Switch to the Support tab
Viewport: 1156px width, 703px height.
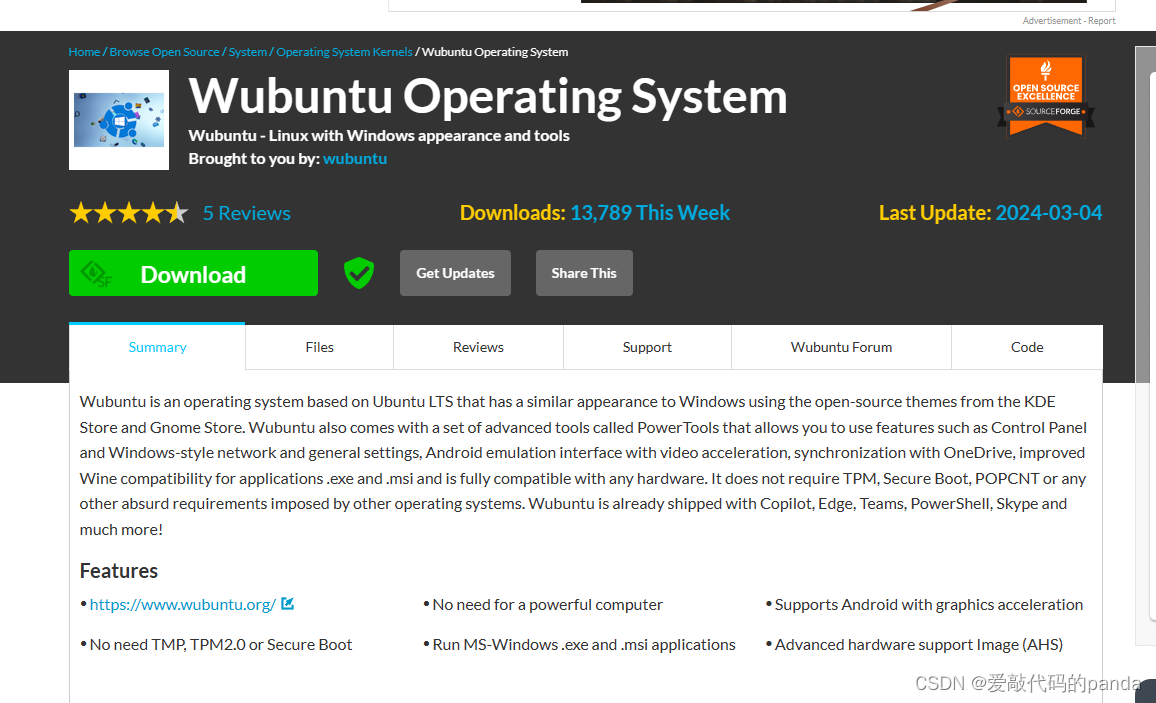pyautogui.click(x=647, y=347)
